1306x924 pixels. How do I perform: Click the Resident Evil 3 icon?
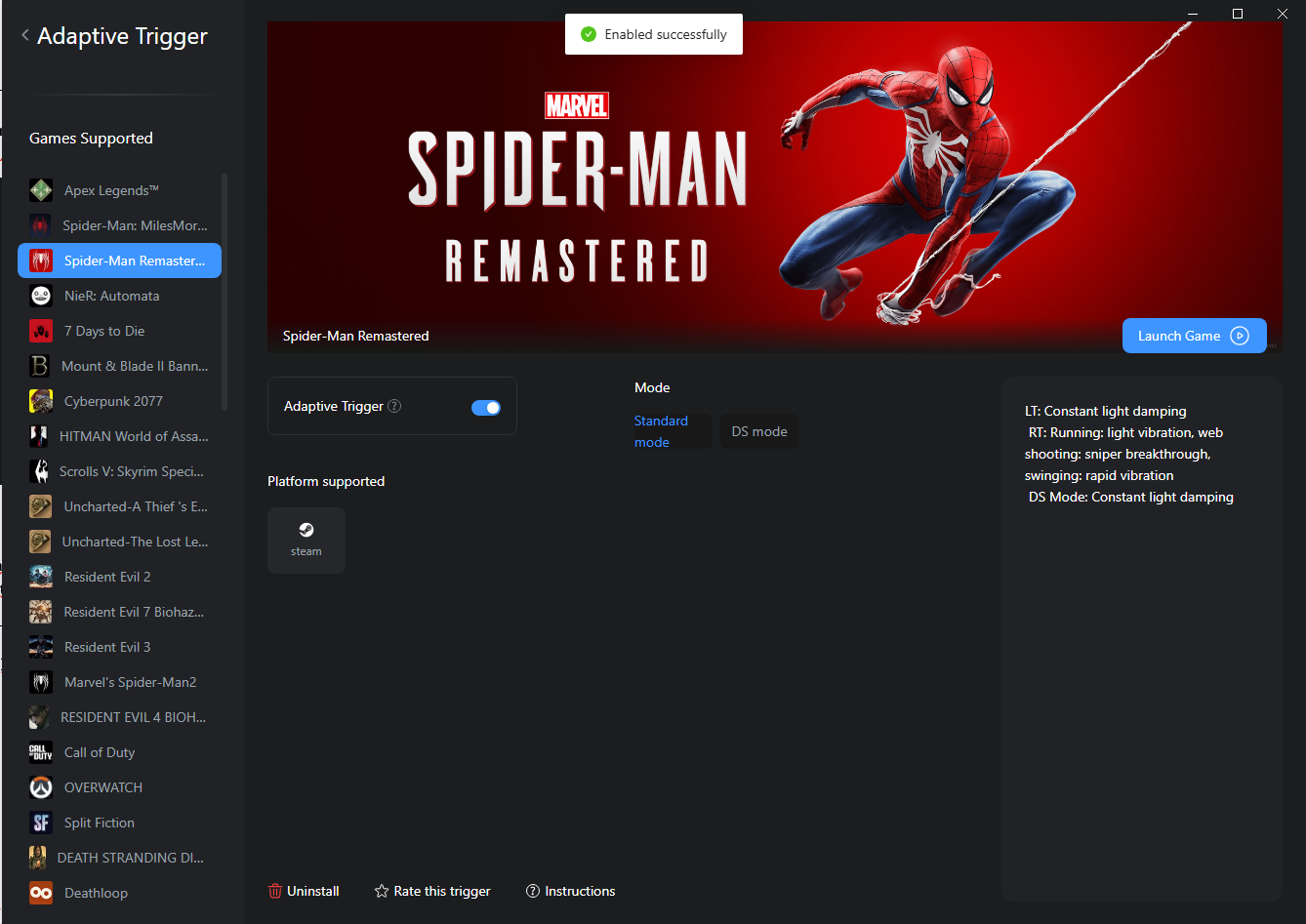[x=41, y=647]
